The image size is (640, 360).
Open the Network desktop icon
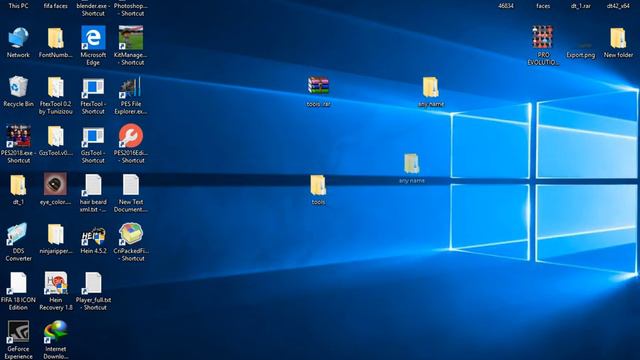coord(18,38)
